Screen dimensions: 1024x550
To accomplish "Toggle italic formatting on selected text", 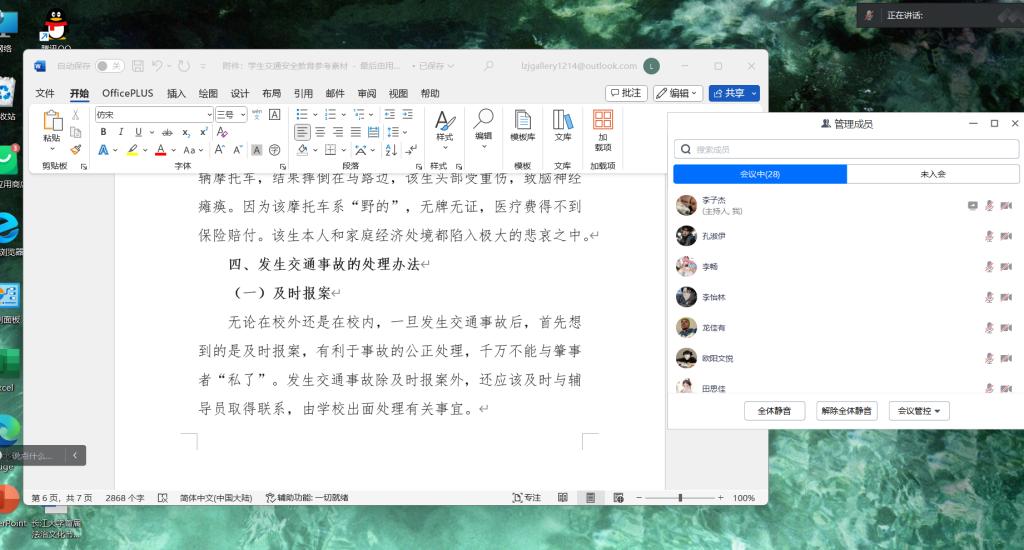I will pyautogui.click(x=120, y=132).
